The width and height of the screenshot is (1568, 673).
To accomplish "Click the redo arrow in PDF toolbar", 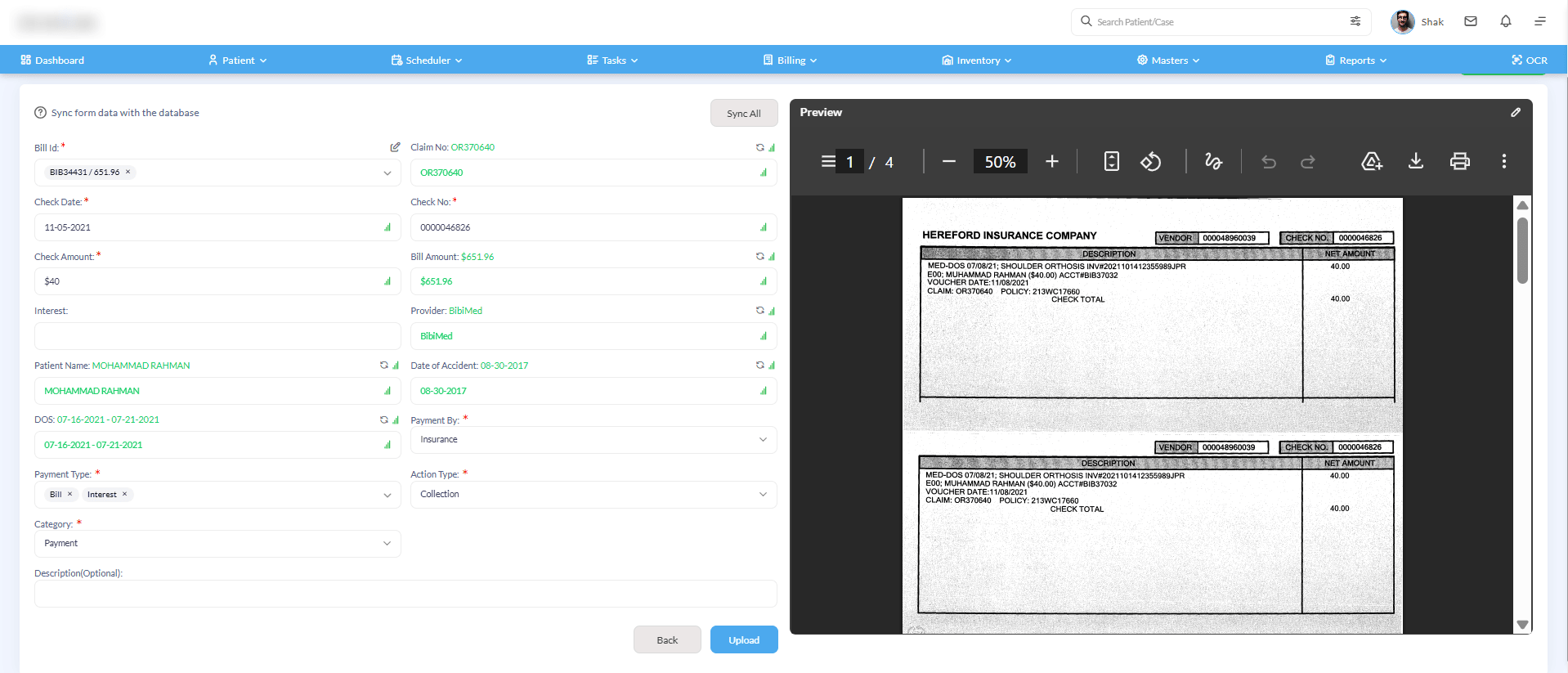I will pyautogui.click(x=1308, y=162).
